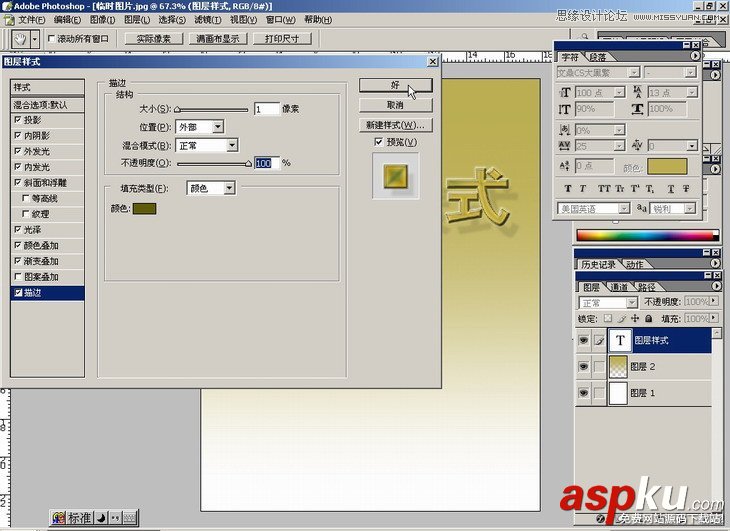
Task: Open the Layers panel flyout menu arrow
Action: coord(716,286)
